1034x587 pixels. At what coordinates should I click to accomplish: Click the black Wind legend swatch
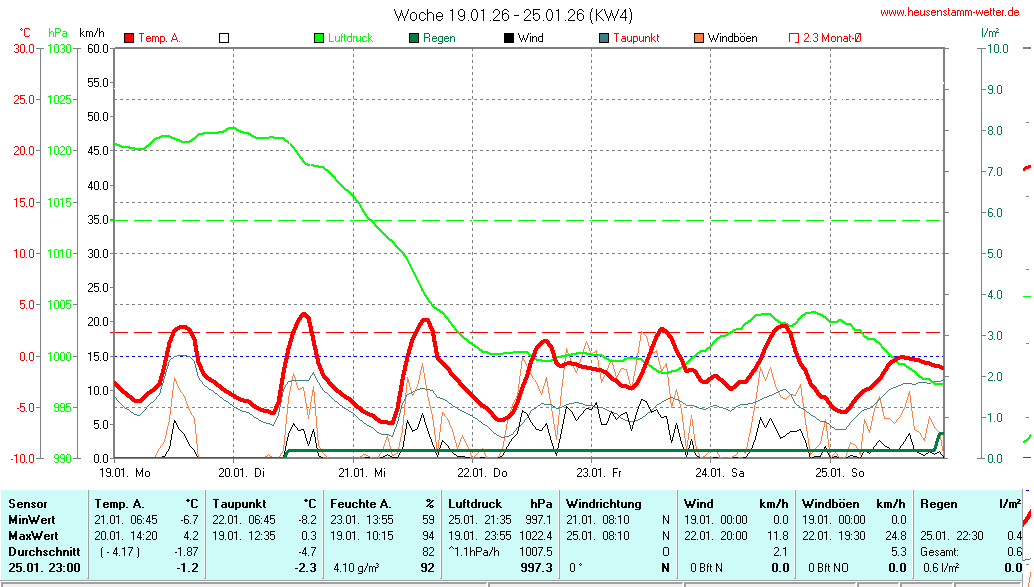509,38
